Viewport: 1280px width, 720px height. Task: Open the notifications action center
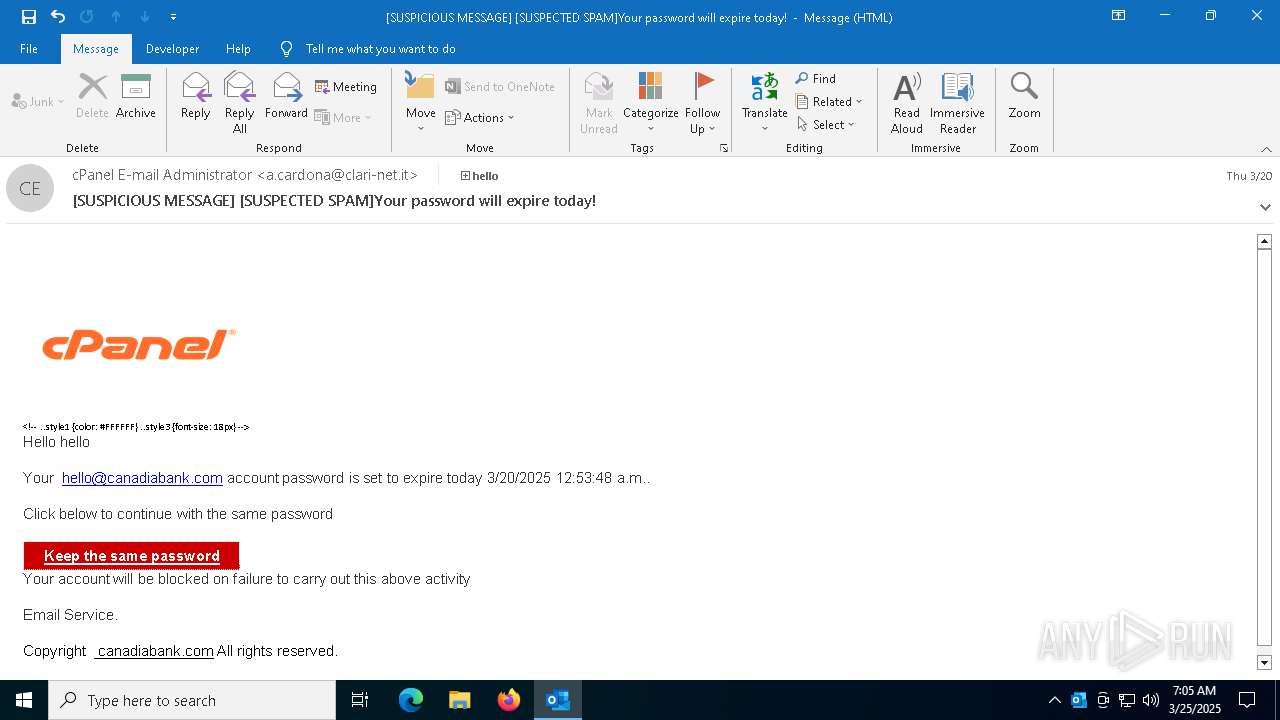click(1247, 700)
